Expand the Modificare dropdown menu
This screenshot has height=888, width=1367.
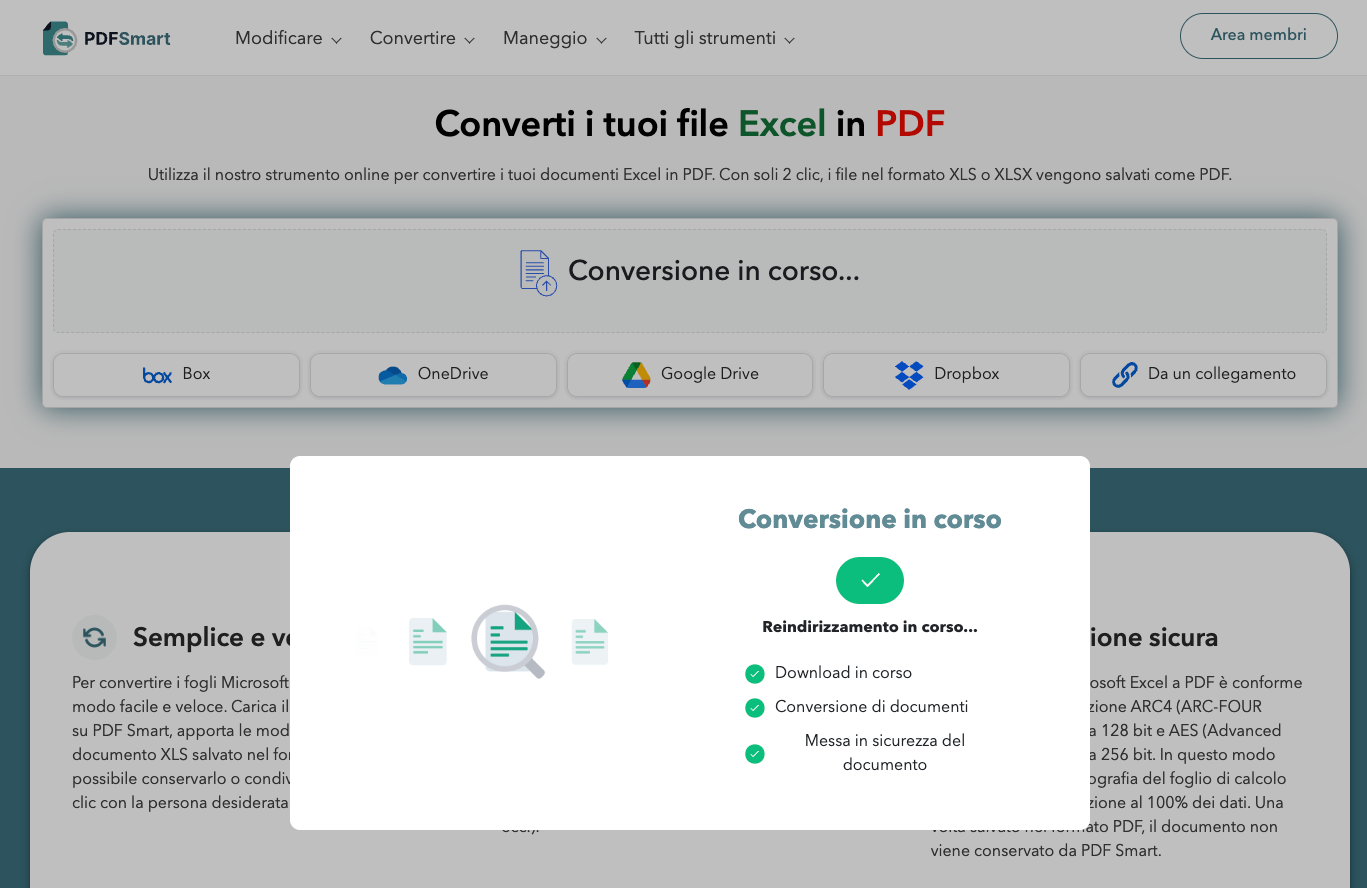coord(288,38)
